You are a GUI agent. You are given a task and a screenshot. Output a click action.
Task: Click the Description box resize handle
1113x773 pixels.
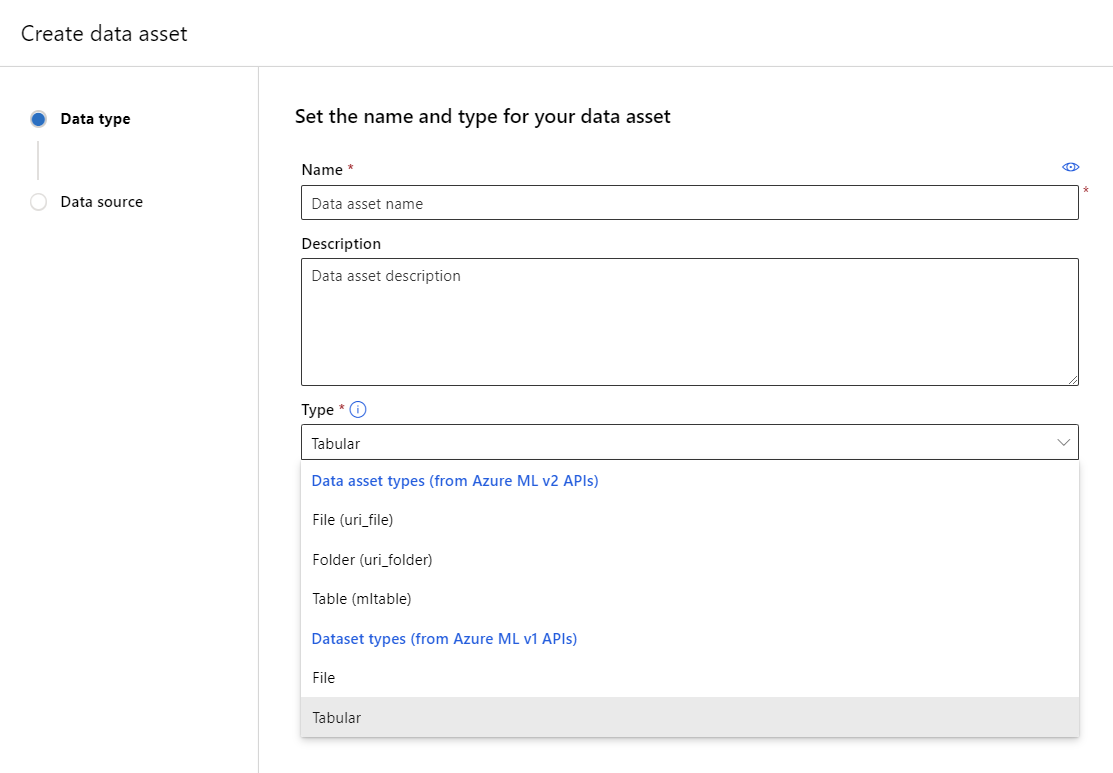(1073, 378)
